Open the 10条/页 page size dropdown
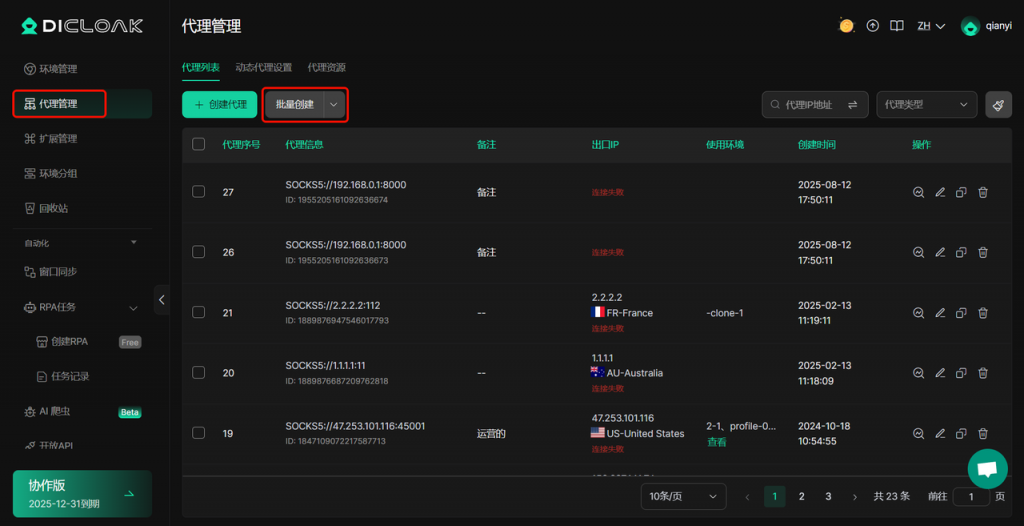Image resolution: width=1024 pixels, height=526 pixels. [x=684, y=497]
